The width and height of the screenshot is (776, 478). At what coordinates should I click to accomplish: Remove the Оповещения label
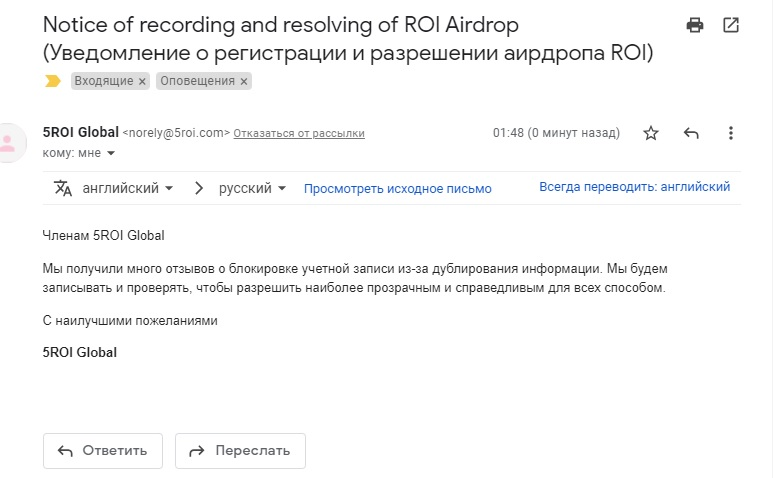click(x=243, y=82)
